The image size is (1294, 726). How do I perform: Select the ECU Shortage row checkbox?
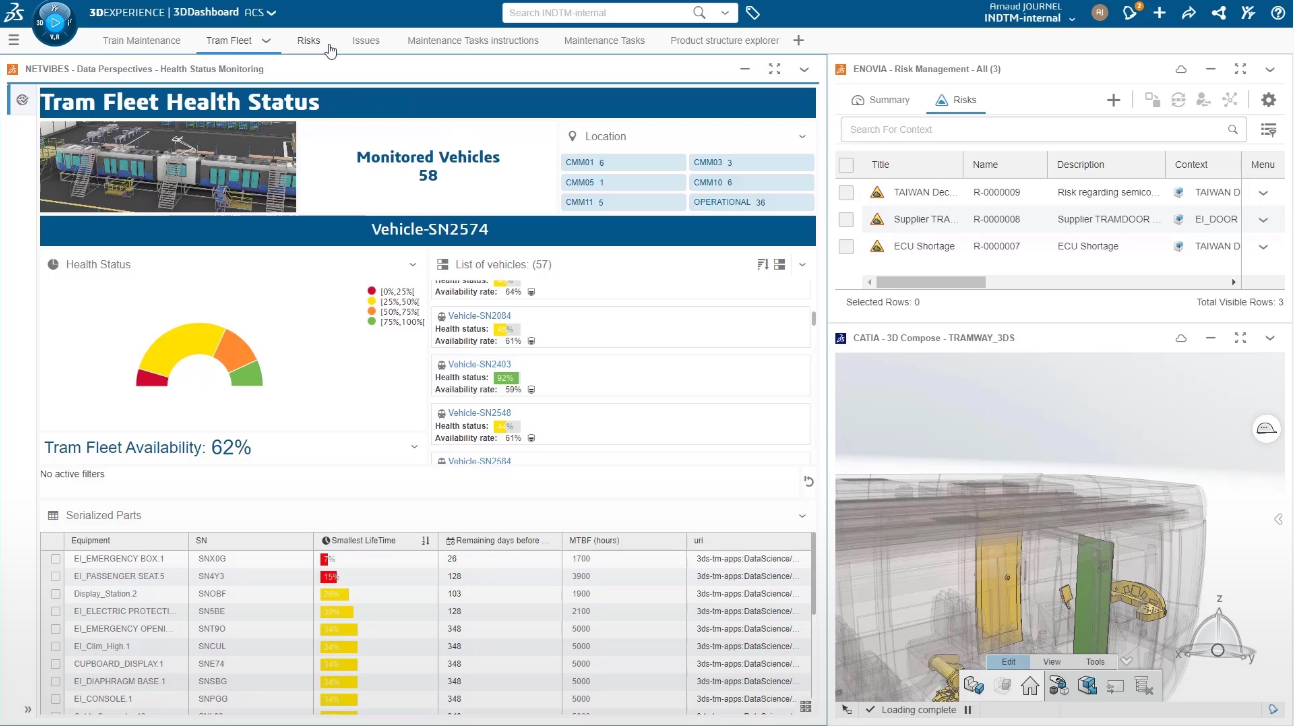tap(846, 246)
